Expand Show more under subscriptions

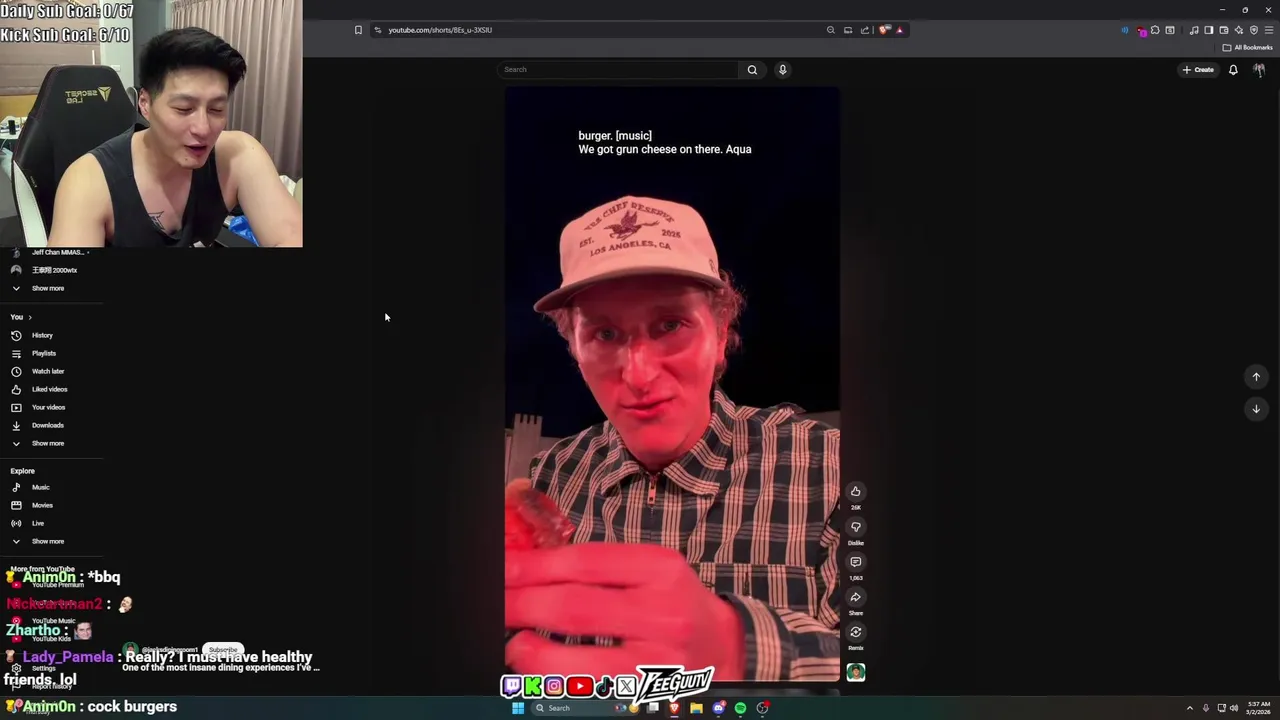pyautogui.click(x=50, y=288)
